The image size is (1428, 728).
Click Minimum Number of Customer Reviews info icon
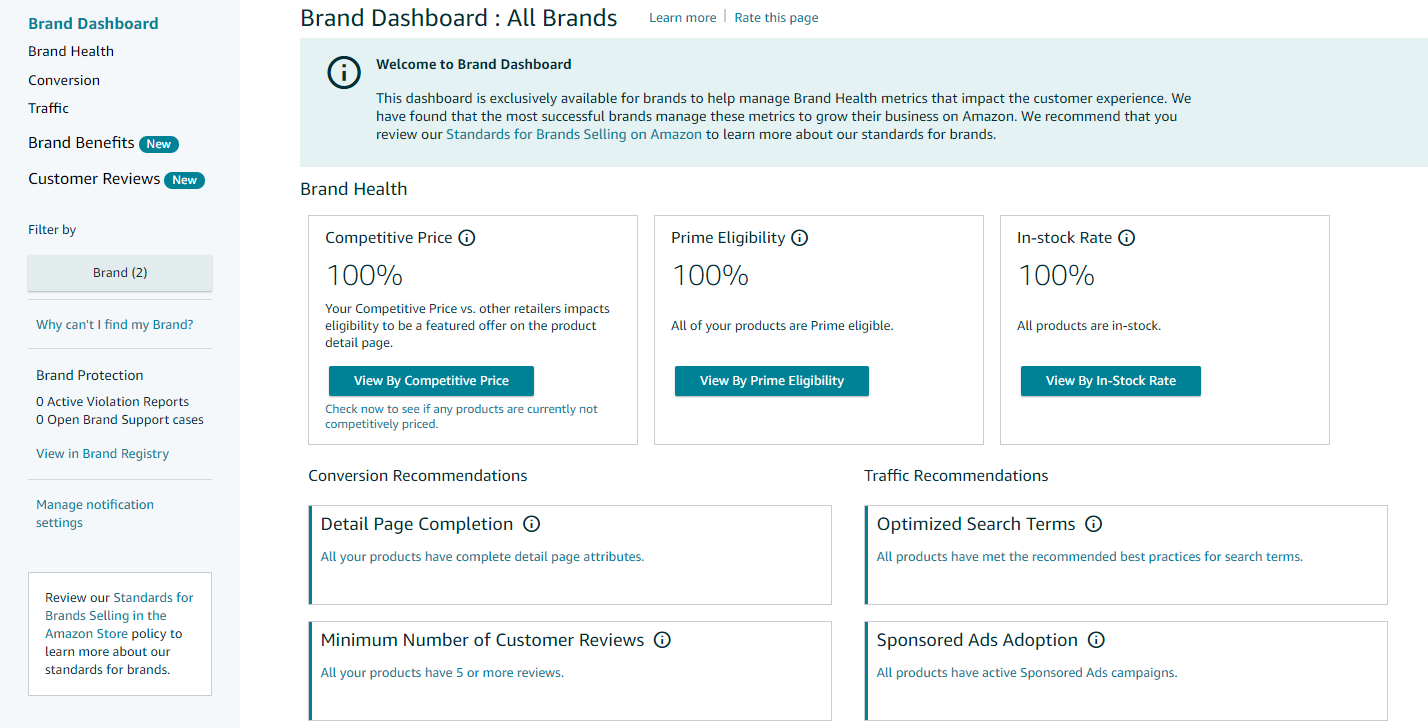[662, 640]
